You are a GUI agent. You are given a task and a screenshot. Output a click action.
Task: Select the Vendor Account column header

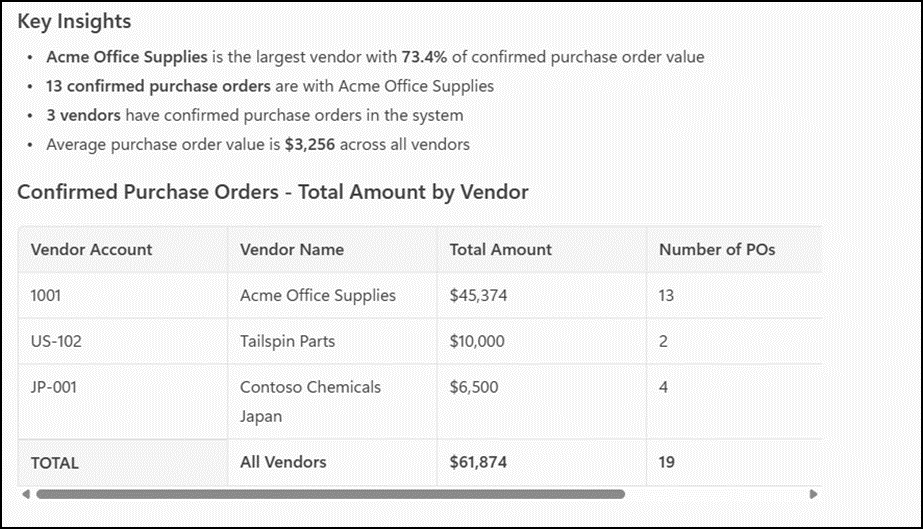(123, 249)
